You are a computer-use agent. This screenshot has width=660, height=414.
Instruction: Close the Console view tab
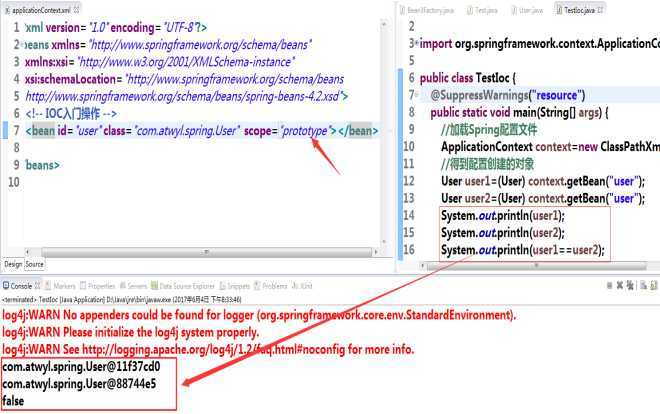[37, 286]
